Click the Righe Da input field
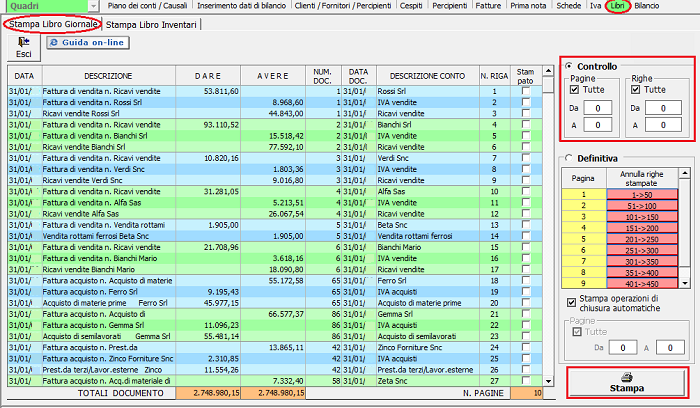Image resolution: width=700 pixels, height=408 pixels. [663, 108]
